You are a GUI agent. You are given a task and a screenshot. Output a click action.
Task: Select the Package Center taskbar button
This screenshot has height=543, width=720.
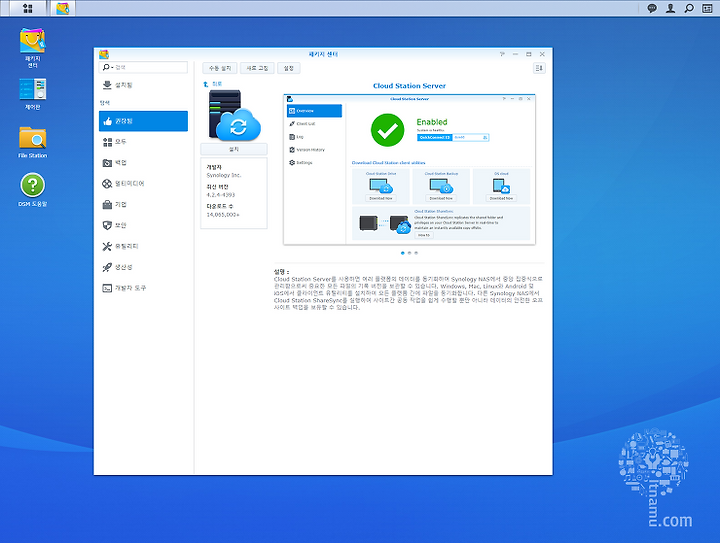(x=62, y=8)
